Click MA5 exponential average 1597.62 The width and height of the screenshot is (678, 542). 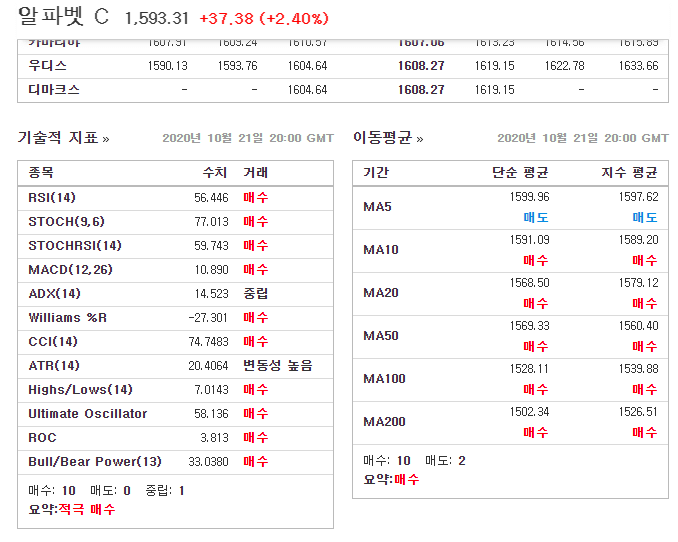pos(638,197)
